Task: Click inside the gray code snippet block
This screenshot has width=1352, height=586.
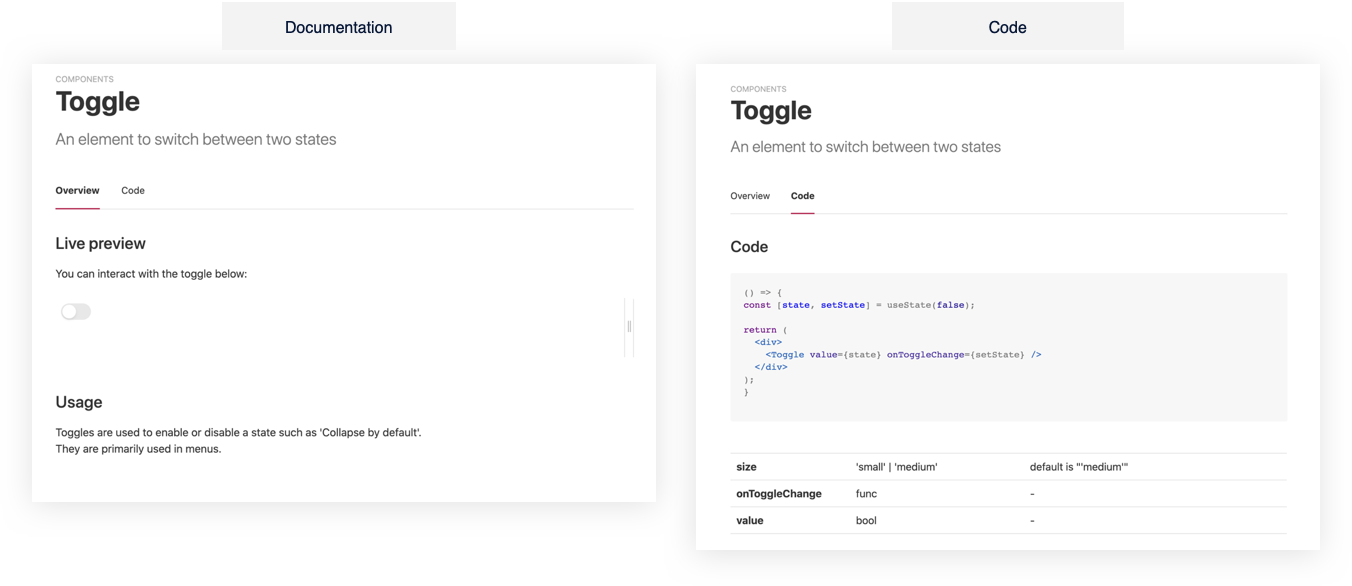Action: coord(1008,346)
